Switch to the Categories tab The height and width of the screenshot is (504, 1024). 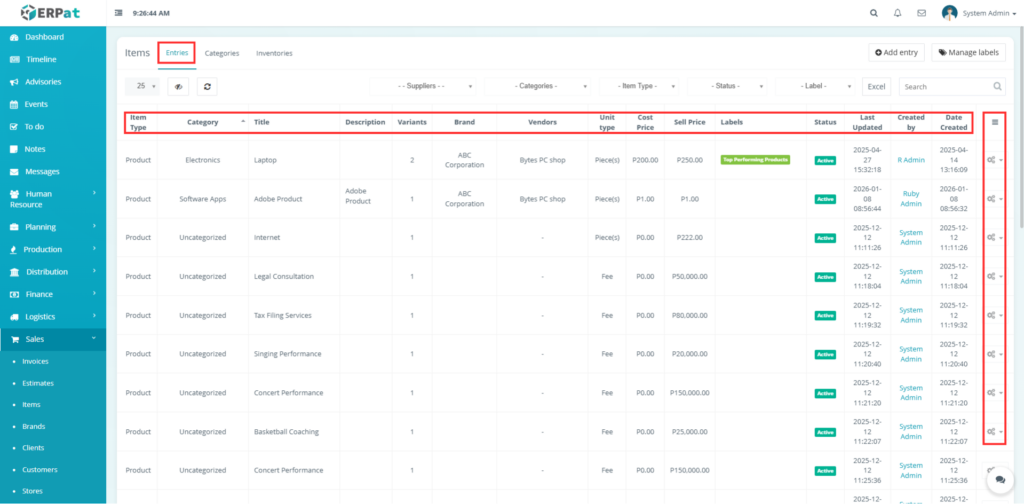click(221, 53)
